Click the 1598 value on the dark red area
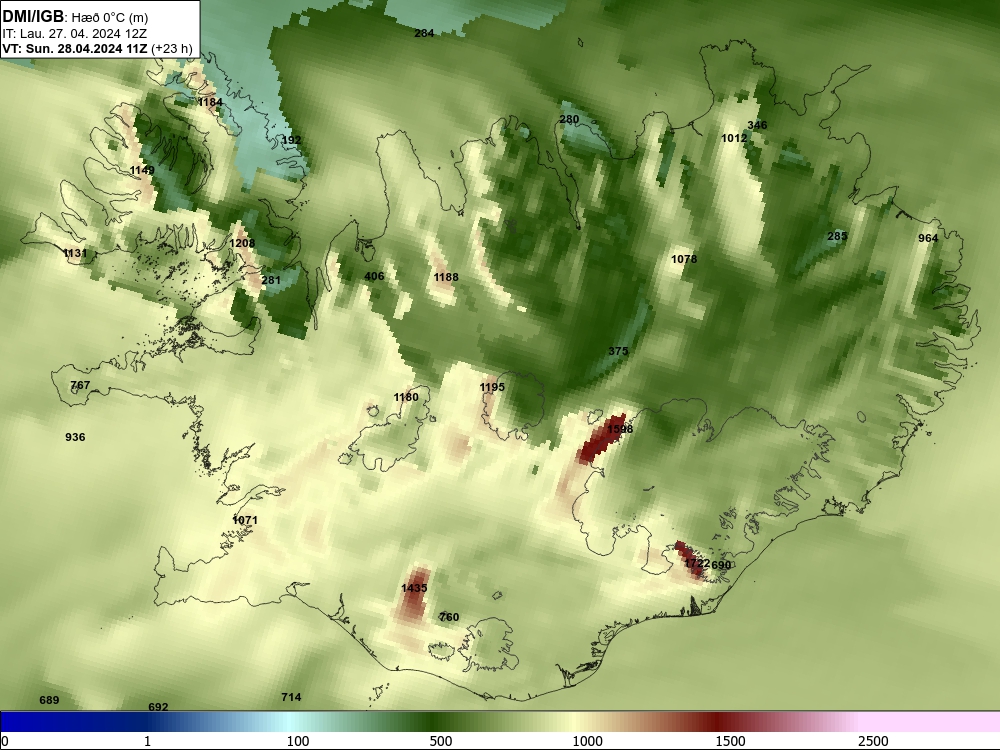 pyautogui.click(x=620, y=429)
